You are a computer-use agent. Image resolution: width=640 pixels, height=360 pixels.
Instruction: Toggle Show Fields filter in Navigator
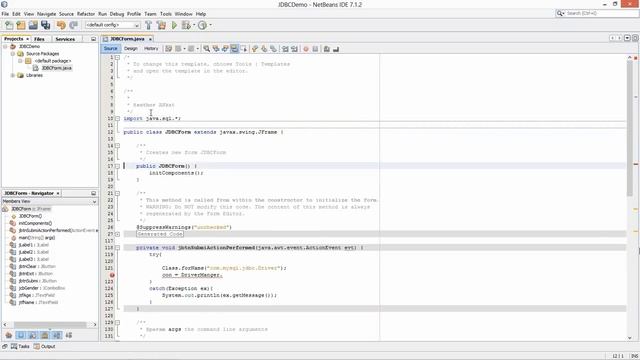pyautogui.click(x=20, y=336)
